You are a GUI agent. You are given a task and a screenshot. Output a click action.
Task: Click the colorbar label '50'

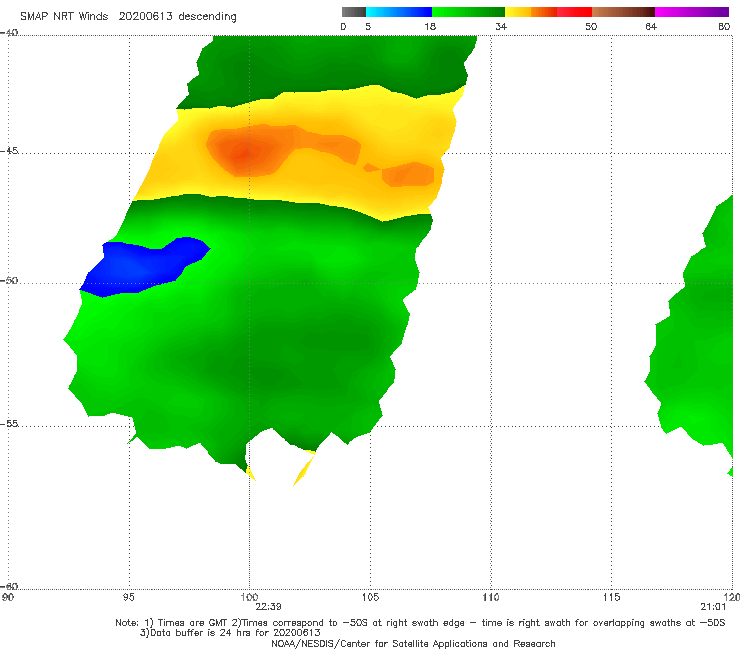tap(591, 26)
